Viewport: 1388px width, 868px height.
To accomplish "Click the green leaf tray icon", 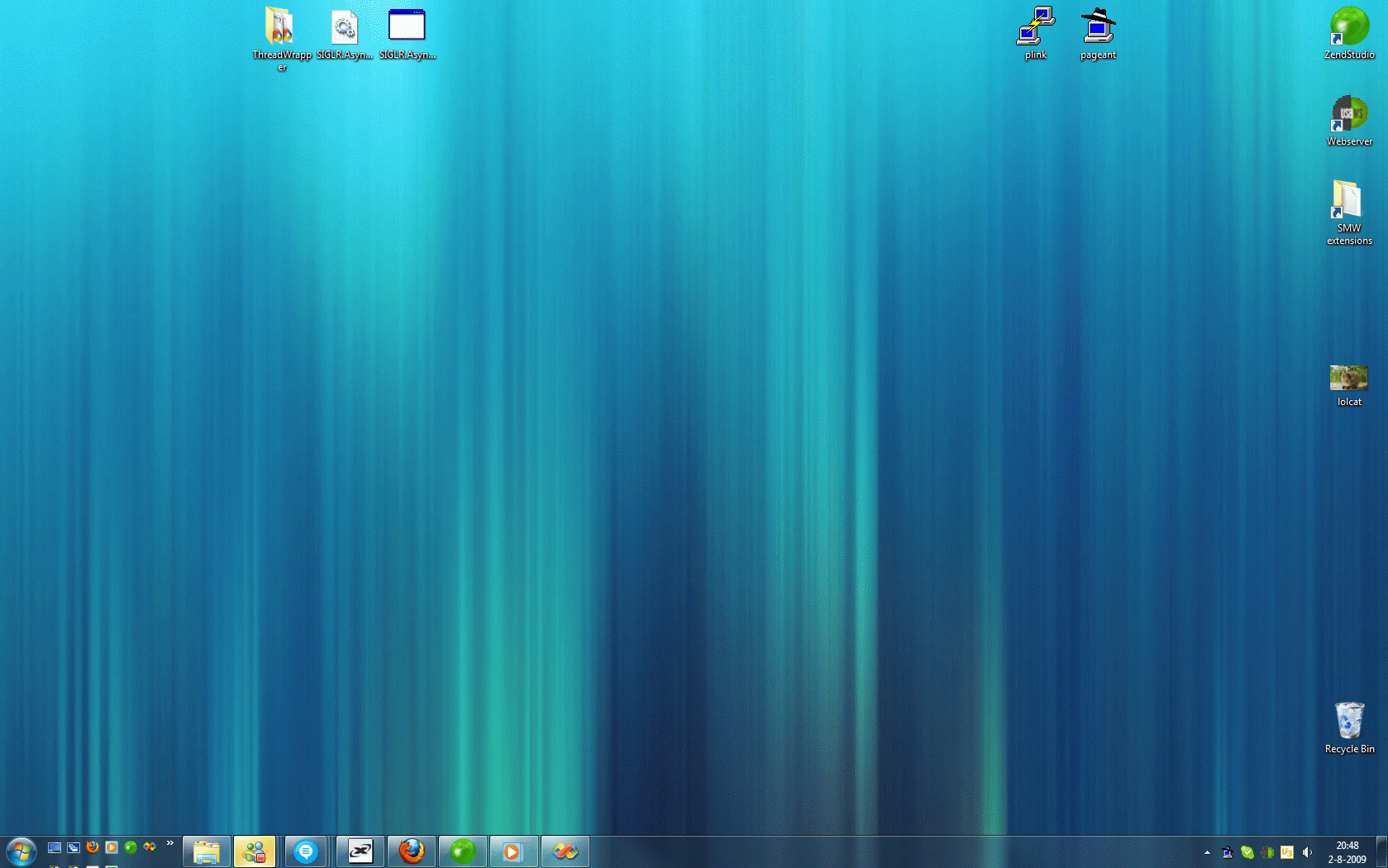I will point(1247,852).
